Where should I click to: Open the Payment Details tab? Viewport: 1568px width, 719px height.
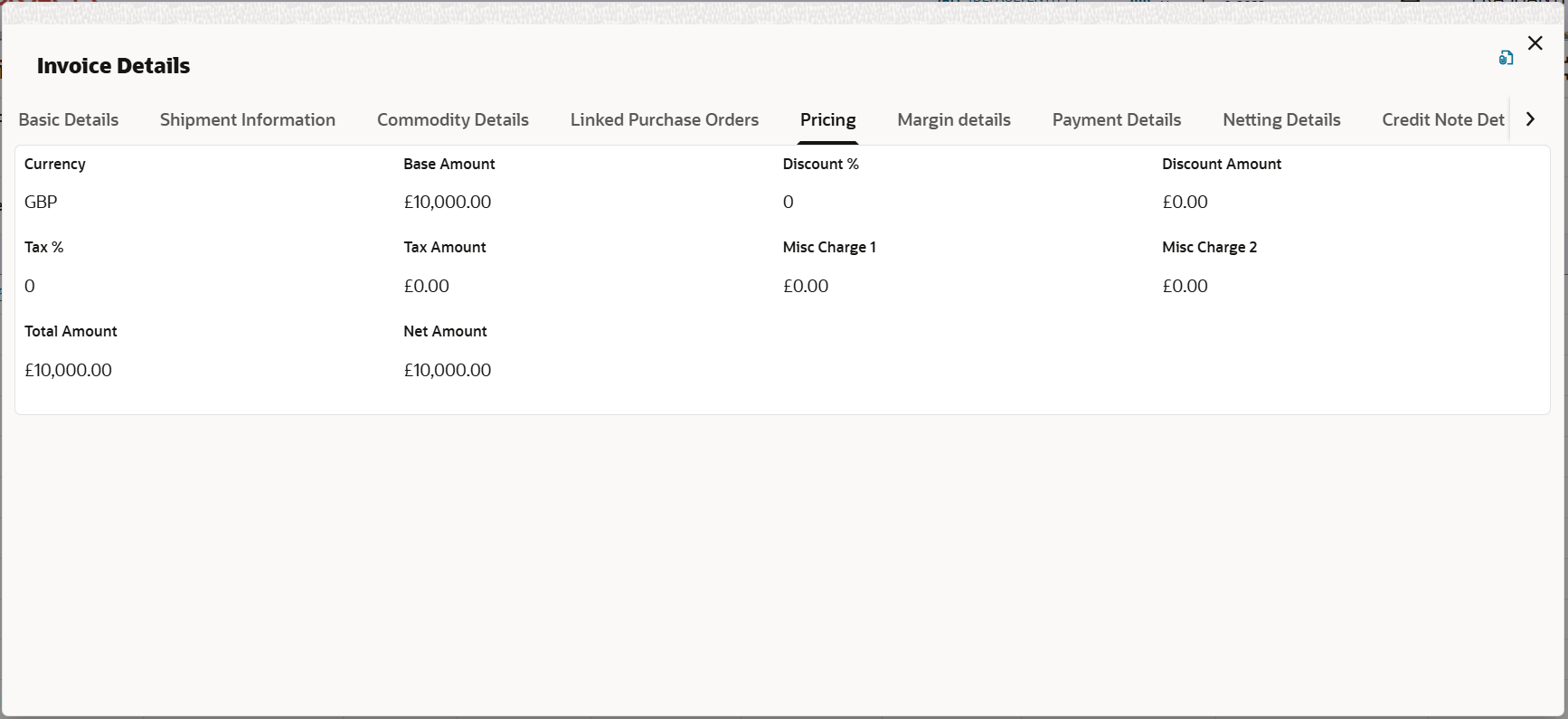point(1117,120)
